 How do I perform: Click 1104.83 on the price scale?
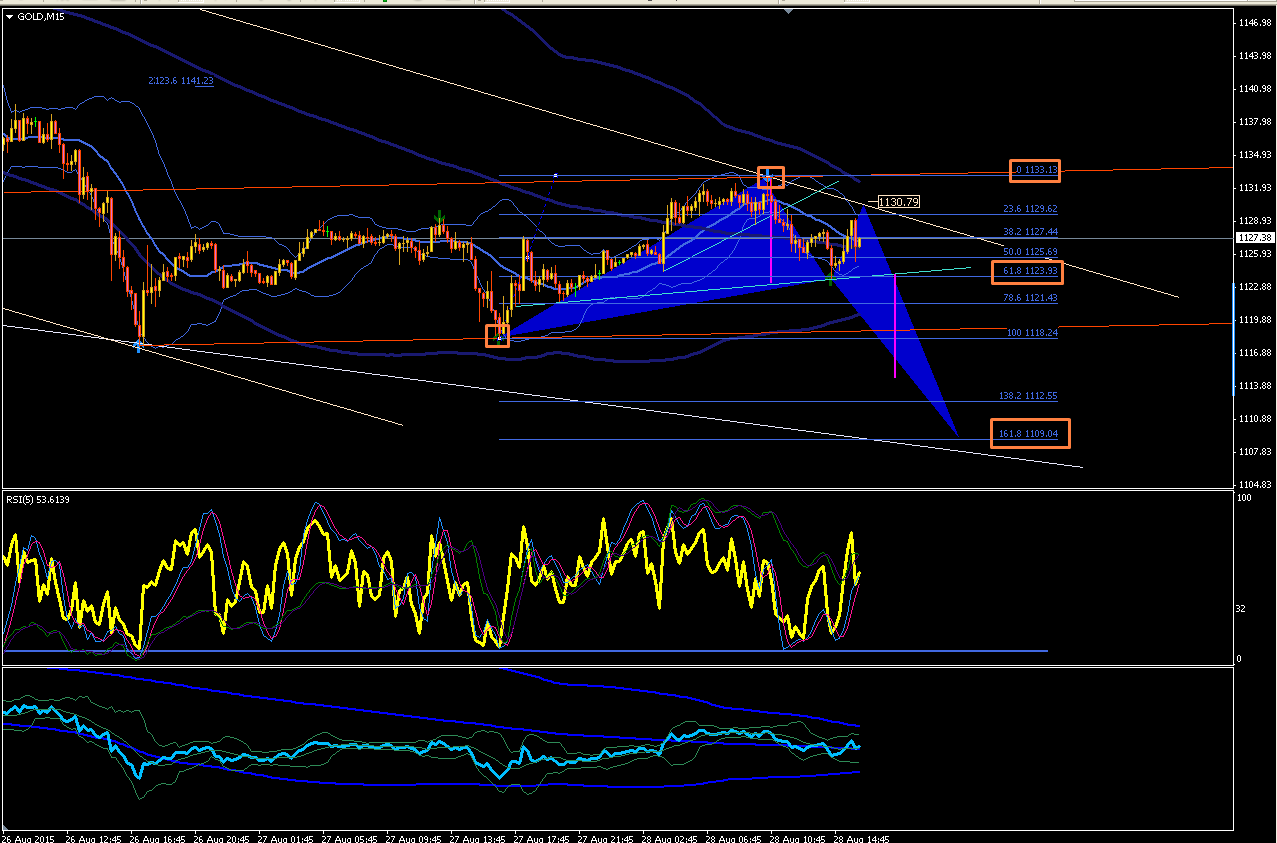[1255, 484]
